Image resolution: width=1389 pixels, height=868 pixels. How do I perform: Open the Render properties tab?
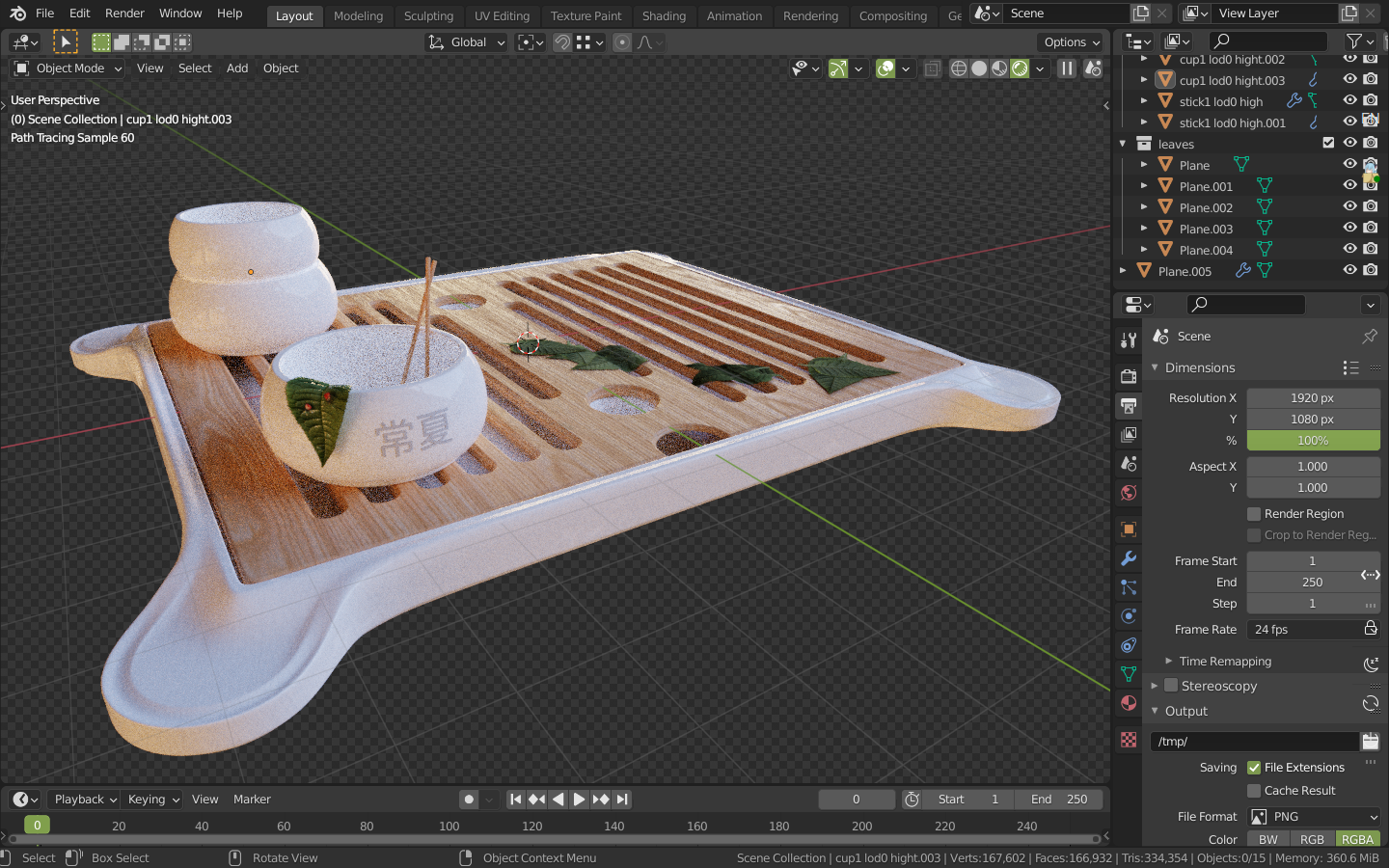click(x=1129, y=376)
